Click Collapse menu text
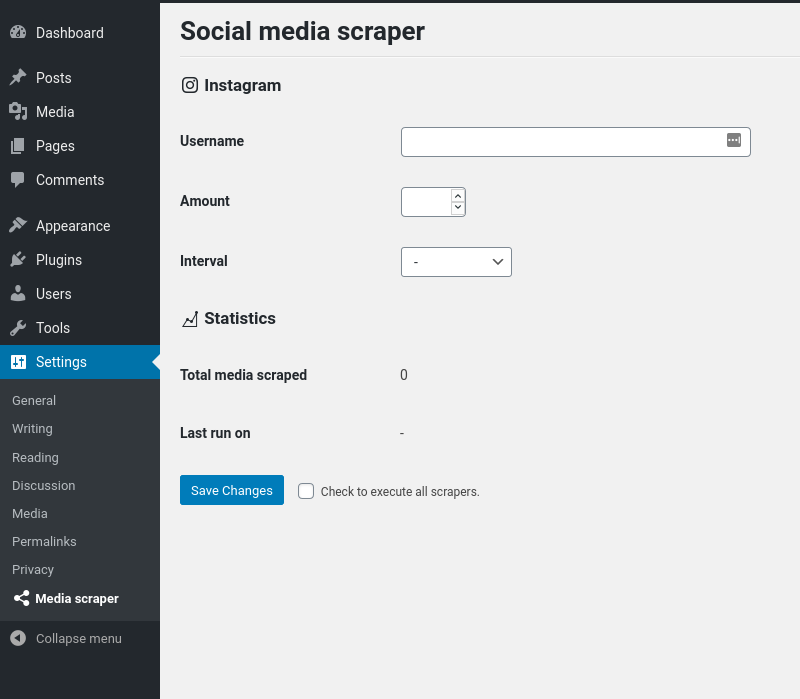Viewport: 800px width, 699px height. click(x=79, y=638)
